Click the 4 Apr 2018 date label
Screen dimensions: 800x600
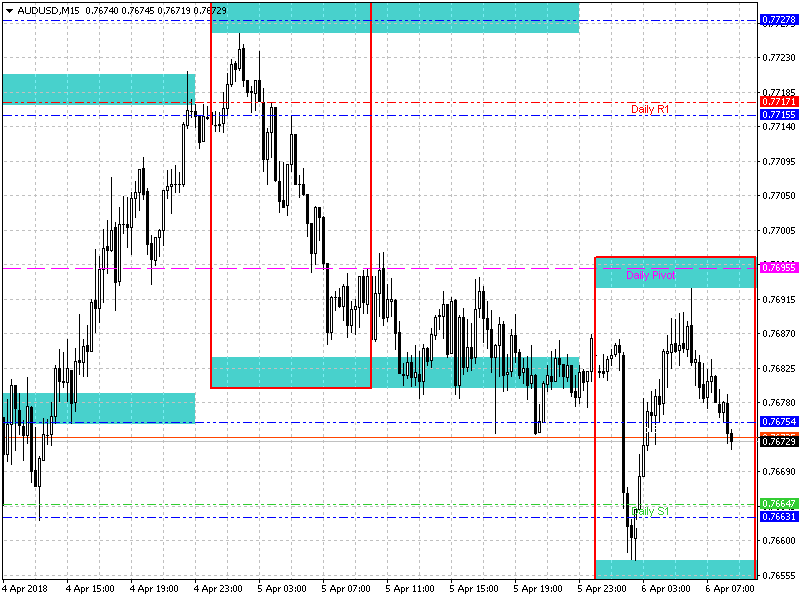click(24, 590)
